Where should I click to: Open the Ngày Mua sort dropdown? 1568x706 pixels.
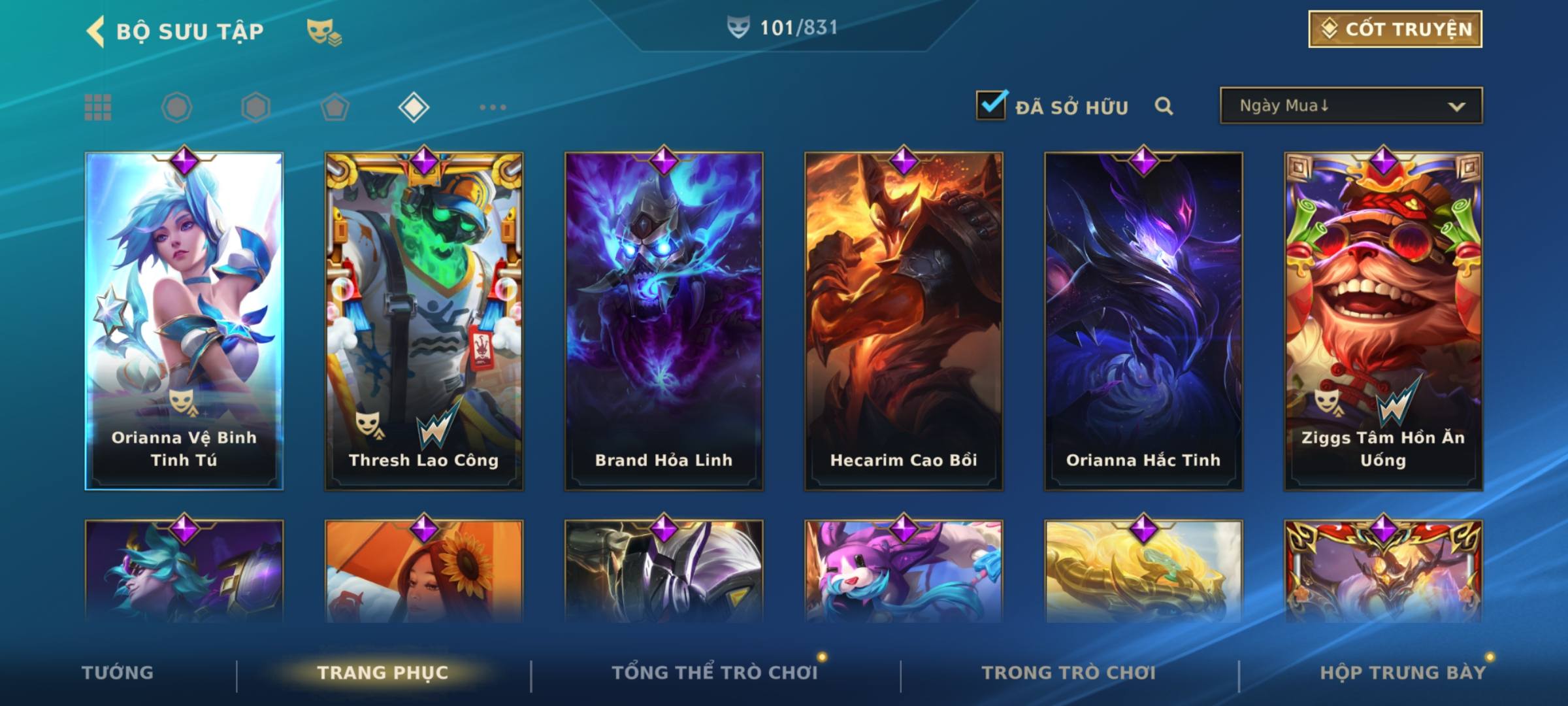[x=1351, y=105]
